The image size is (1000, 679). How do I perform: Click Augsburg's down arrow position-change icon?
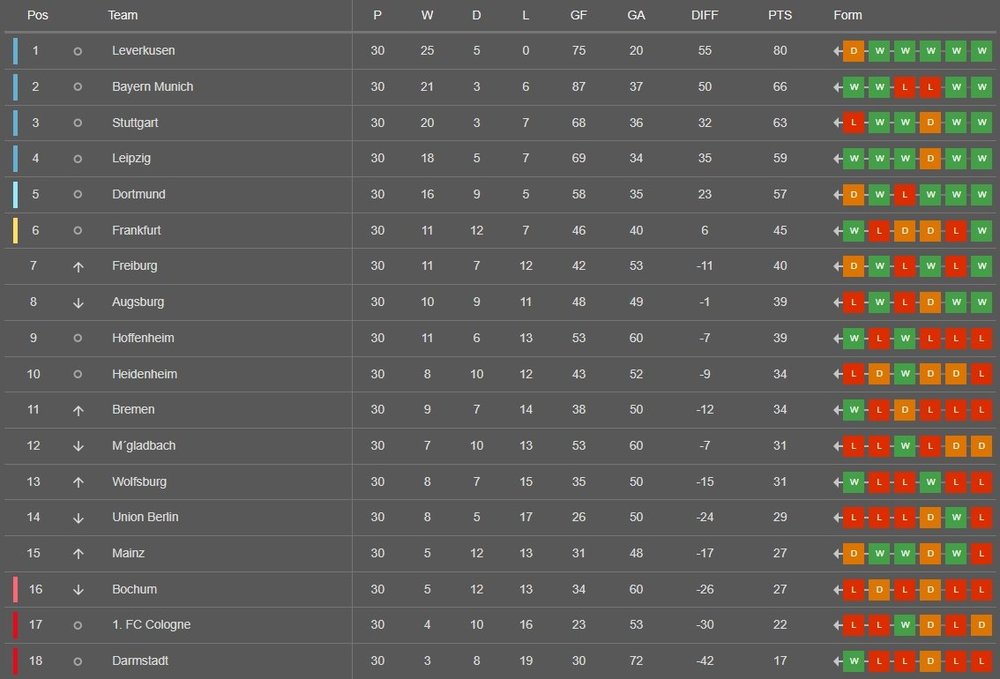[x=78, y=303]
